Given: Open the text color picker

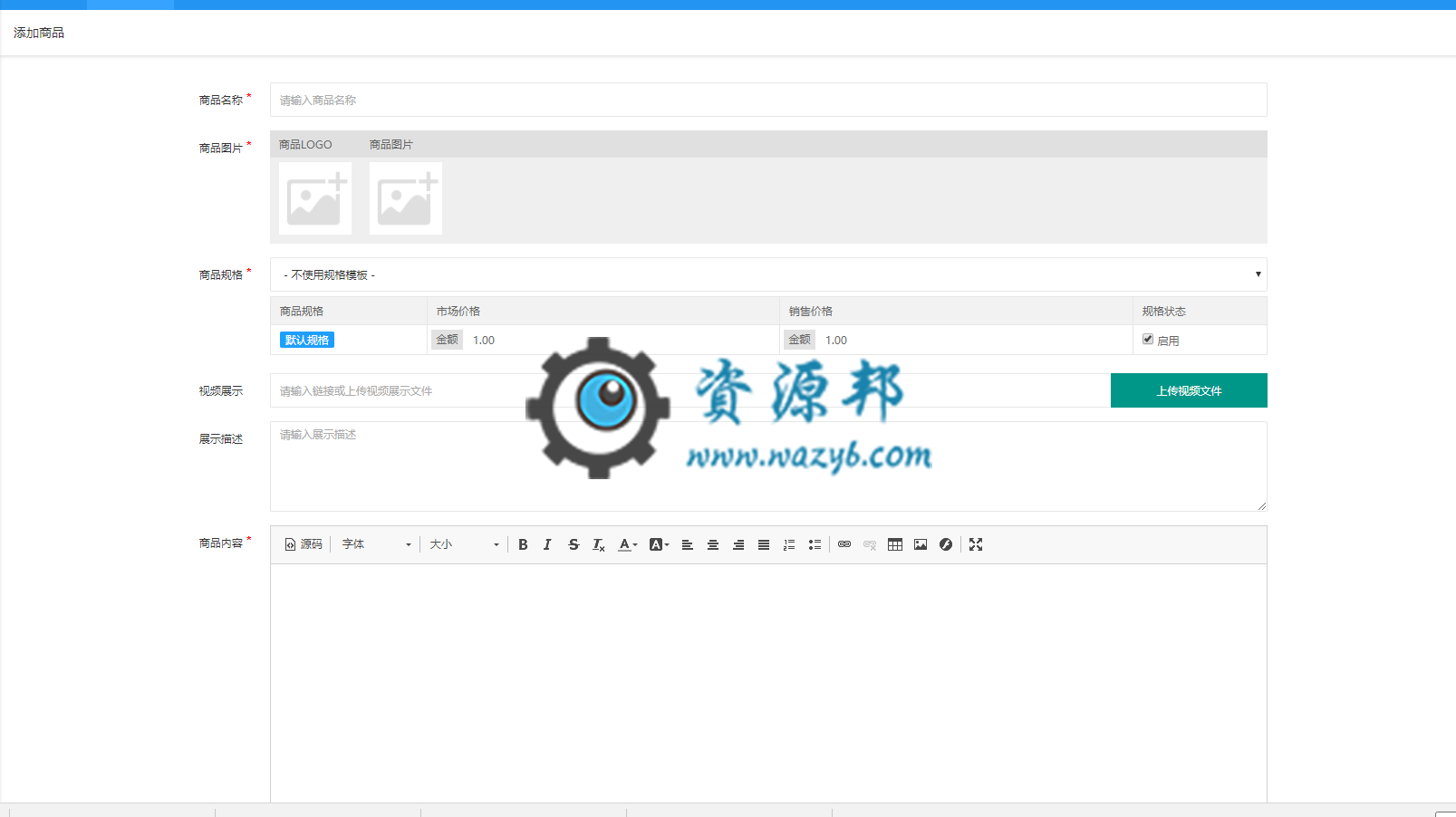Looking at the screenshot, I should point(627,544).
